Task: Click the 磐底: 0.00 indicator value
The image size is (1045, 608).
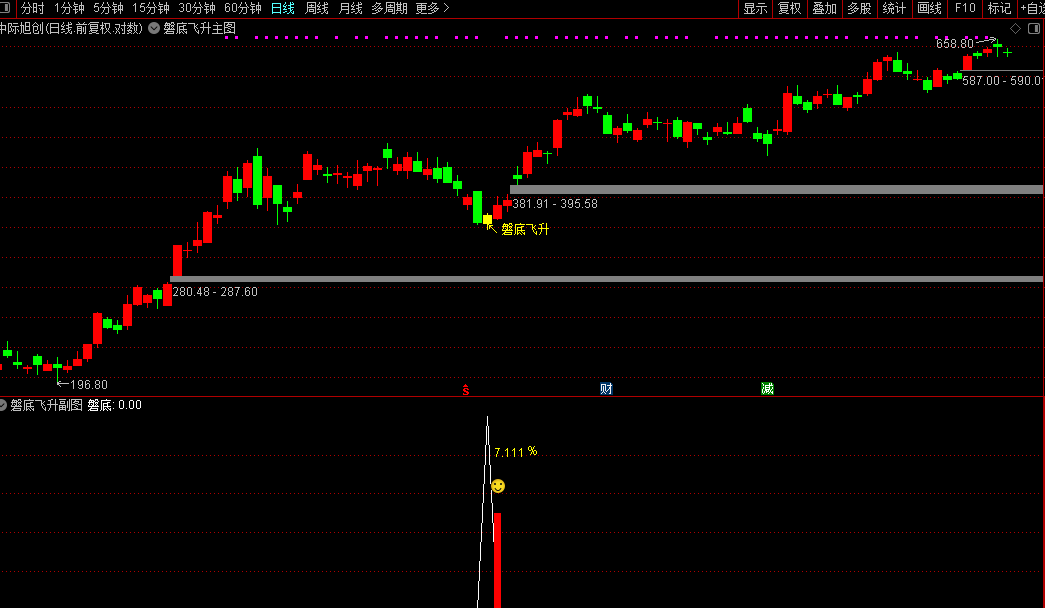Action: pyautogui.click(x=115, y=405)
